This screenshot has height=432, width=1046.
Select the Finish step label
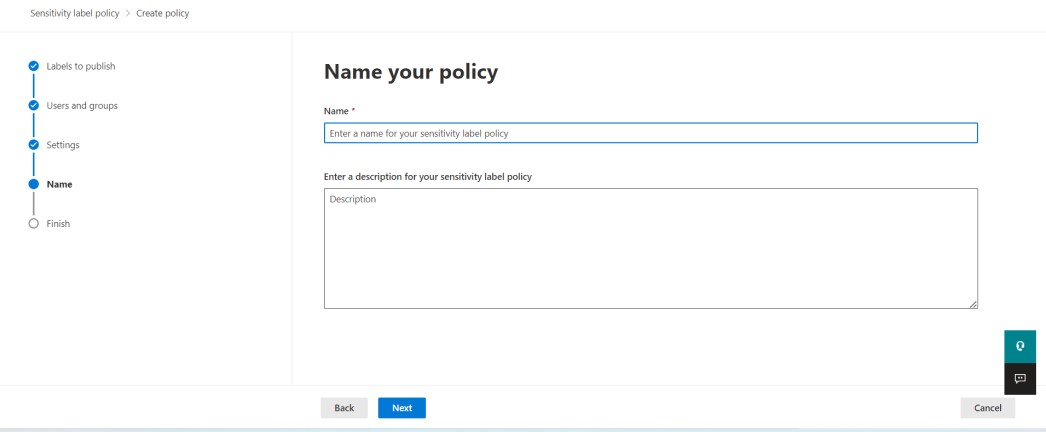pyautogui.click(x=58, y=223)
